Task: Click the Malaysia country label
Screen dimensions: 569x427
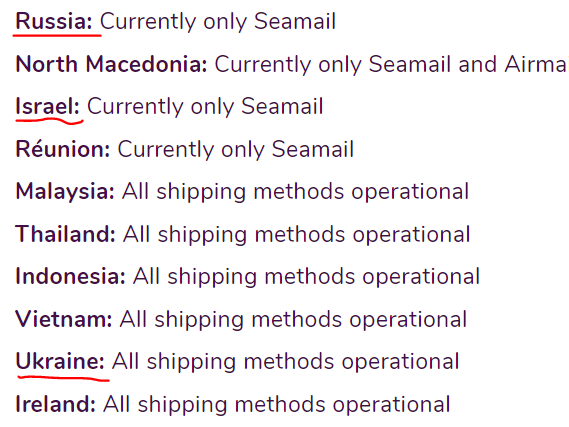Action: (x=65, y=192)
